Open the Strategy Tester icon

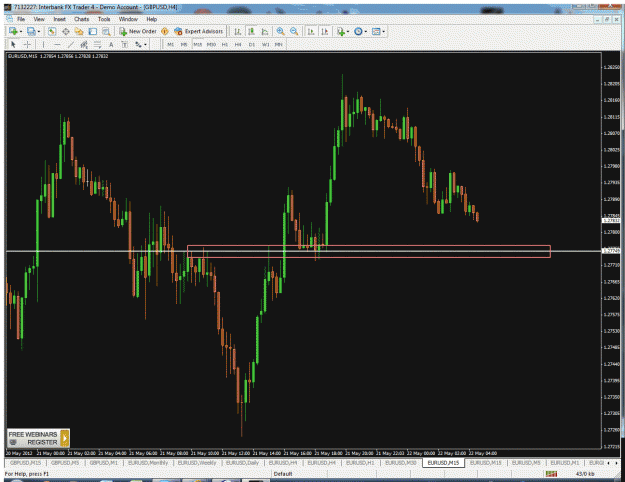pos(106,31)
